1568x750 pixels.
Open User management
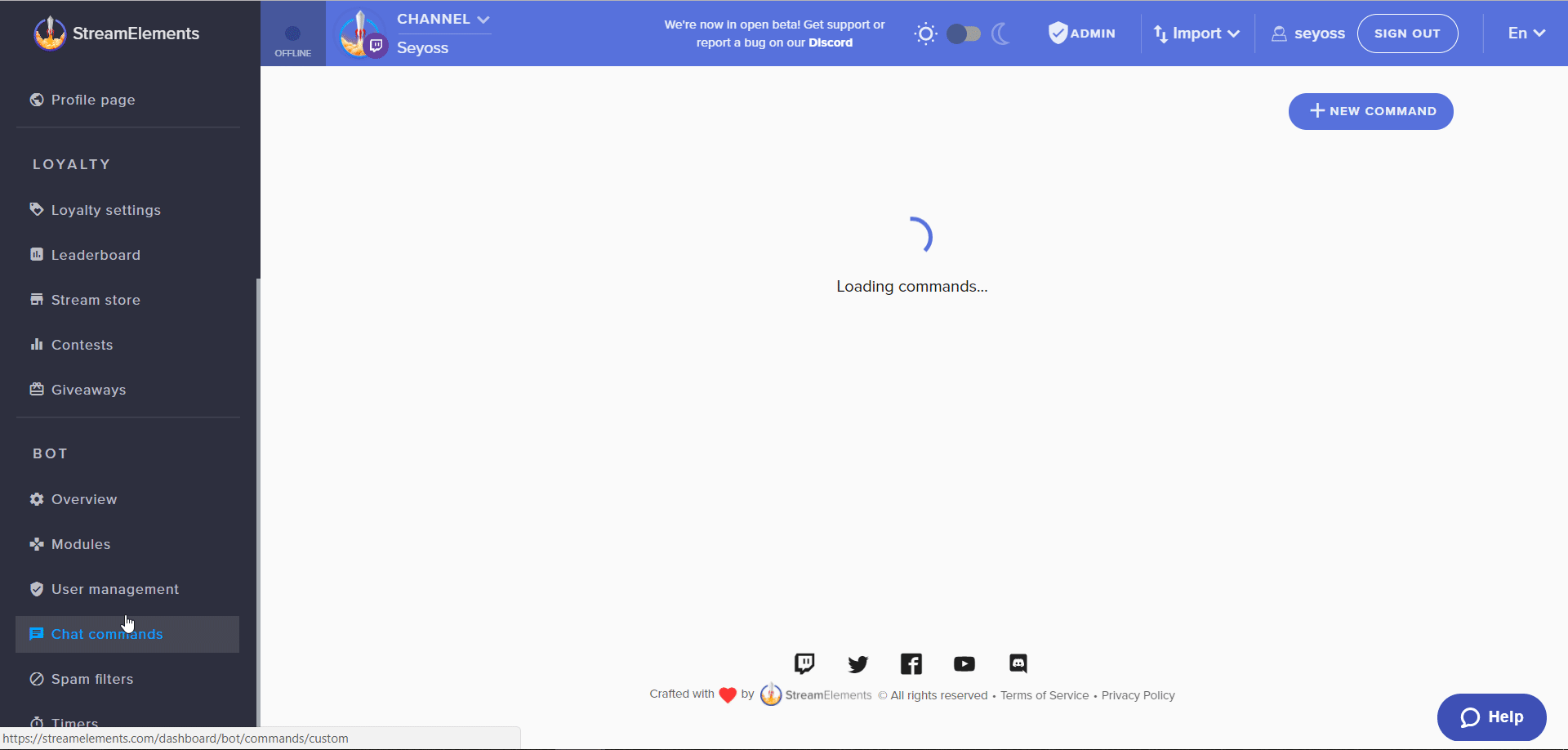click(x=127, y=589)
